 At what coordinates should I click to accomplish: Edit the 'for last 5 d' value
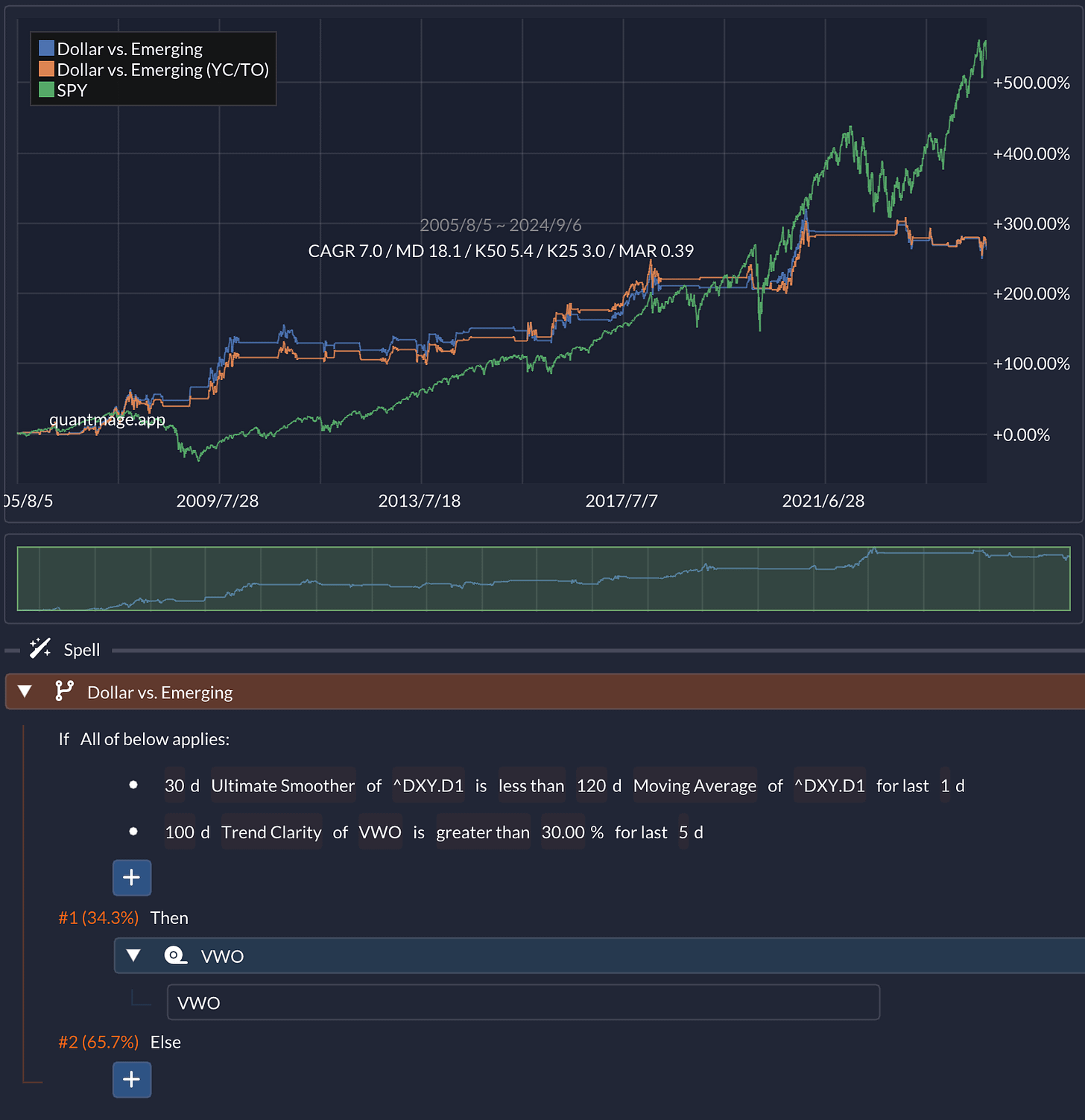tap(683, 832)
